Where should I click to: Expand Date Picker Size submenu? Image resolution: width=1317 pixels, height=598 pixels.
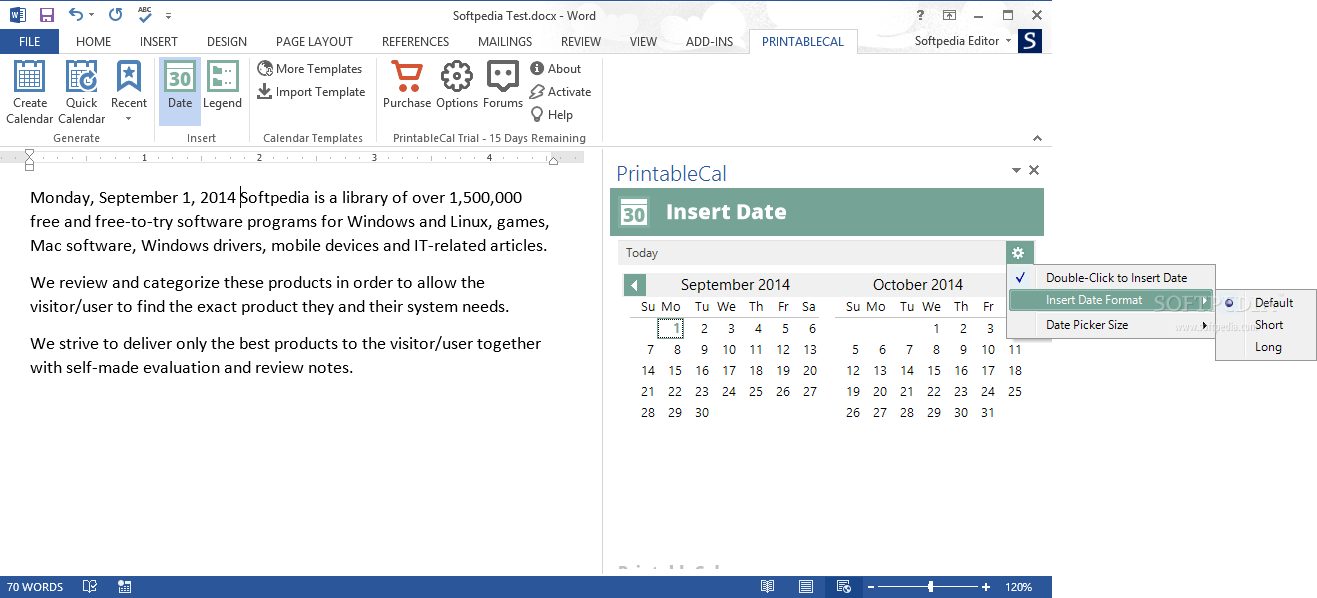(x=1111, y=325)
